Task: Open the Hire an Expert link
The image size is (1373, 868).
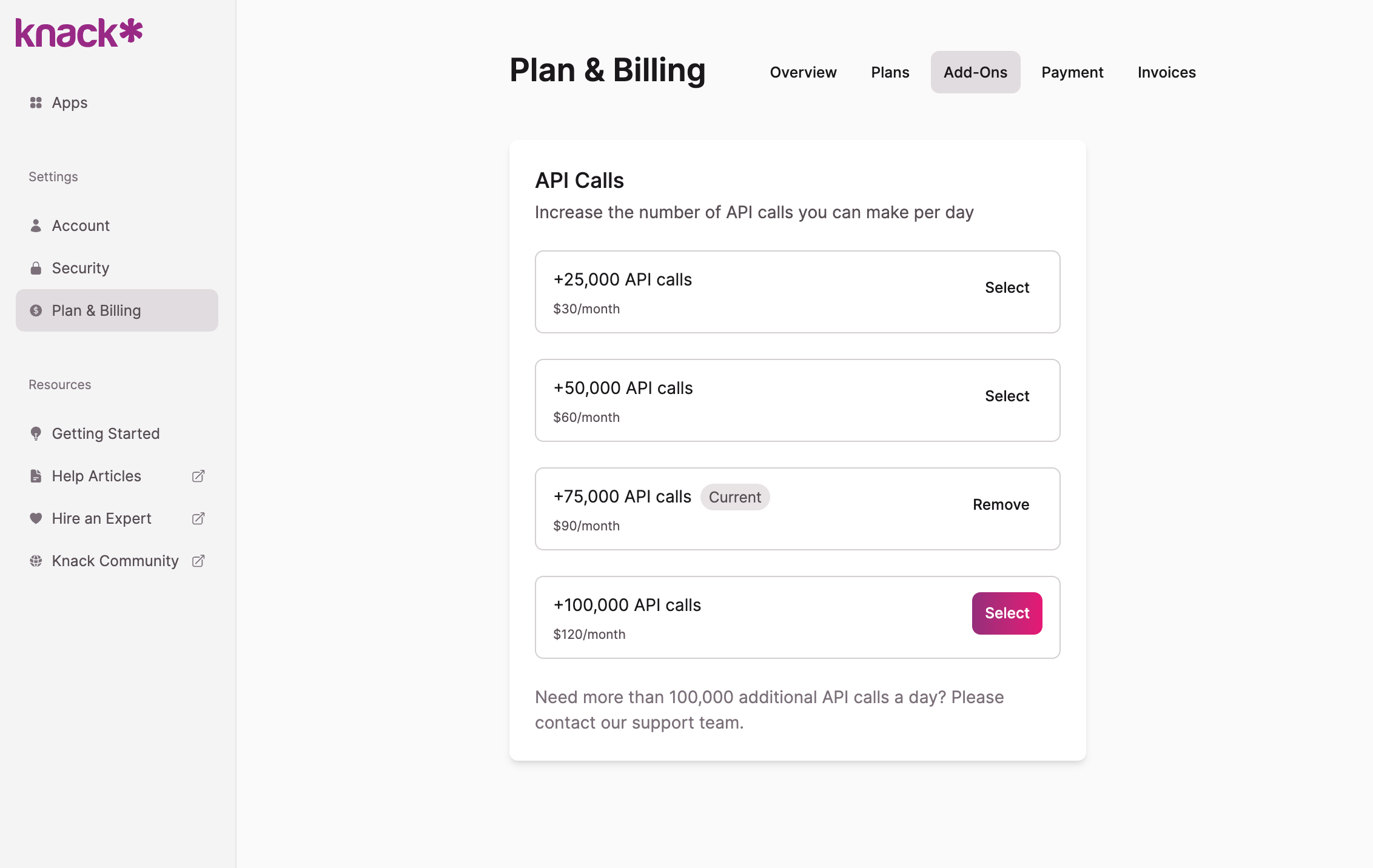Action: 101,518
